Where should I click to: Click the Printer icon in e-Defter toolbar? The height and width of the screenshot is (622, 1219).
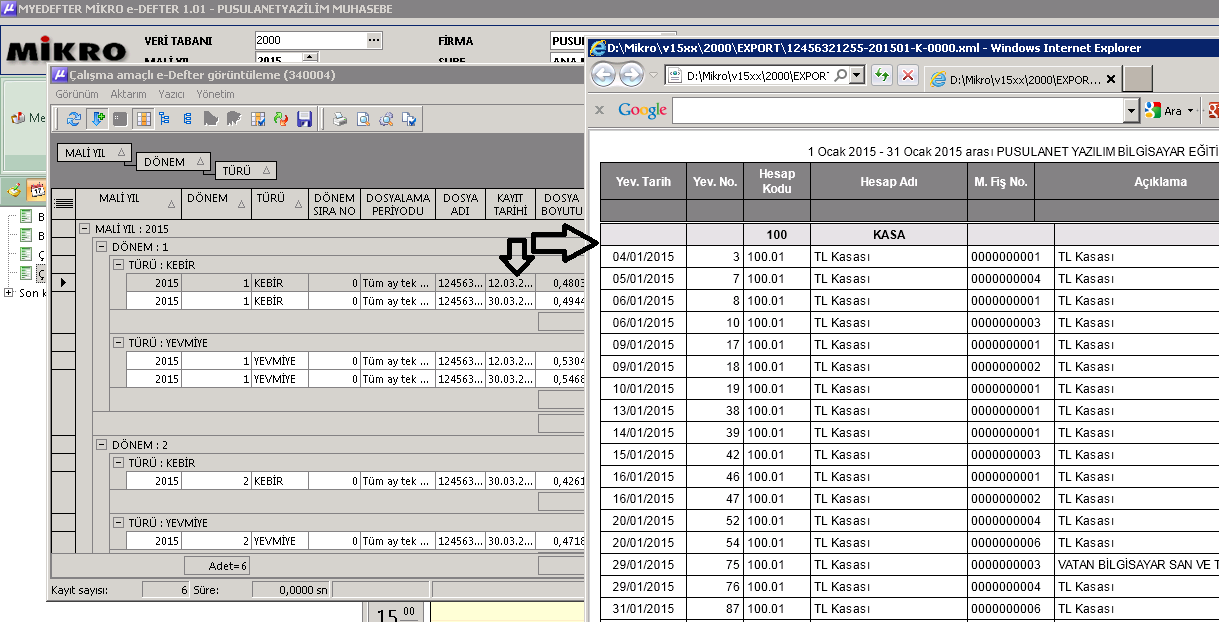340,119
